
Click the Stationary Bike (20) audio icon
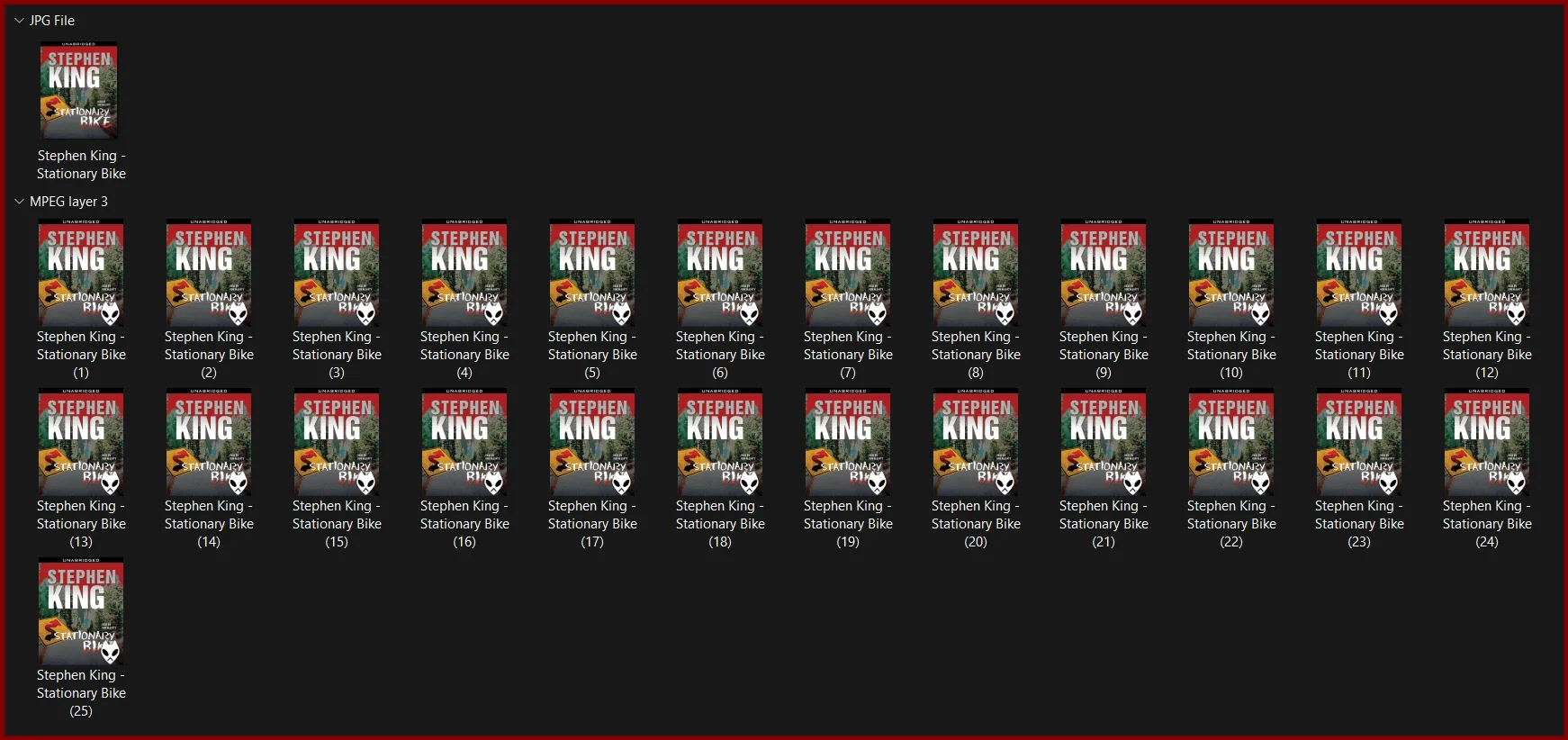point(976,442)
